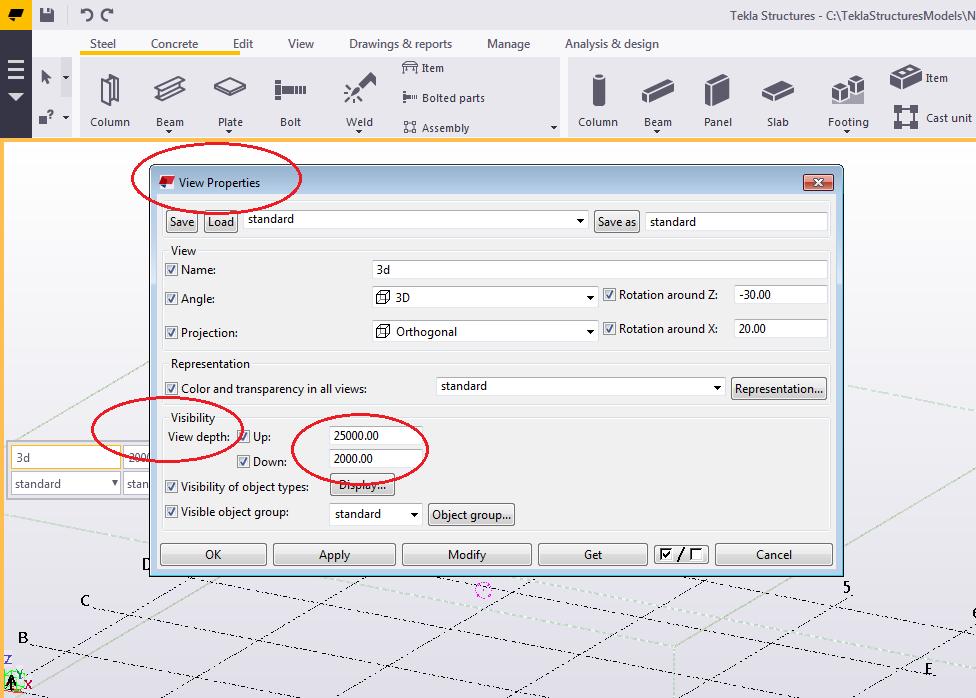Open the Concrete ribbon tab
The width and height of the screenshot is (976, 698).
click(174, 44)
